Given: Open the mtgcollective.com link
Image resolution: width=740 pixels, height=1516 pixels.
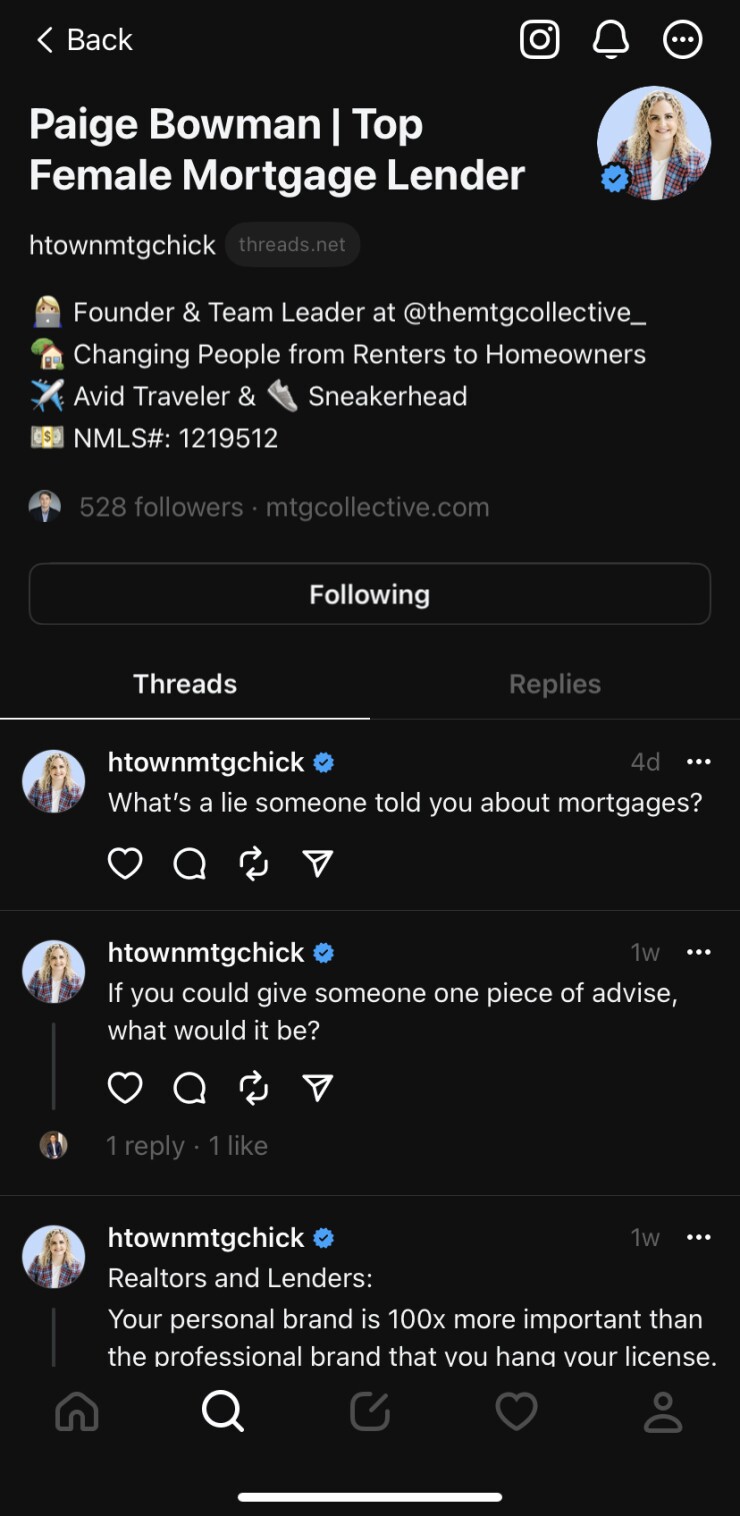Looking at the screenshot, I should [x=377, y=507].
